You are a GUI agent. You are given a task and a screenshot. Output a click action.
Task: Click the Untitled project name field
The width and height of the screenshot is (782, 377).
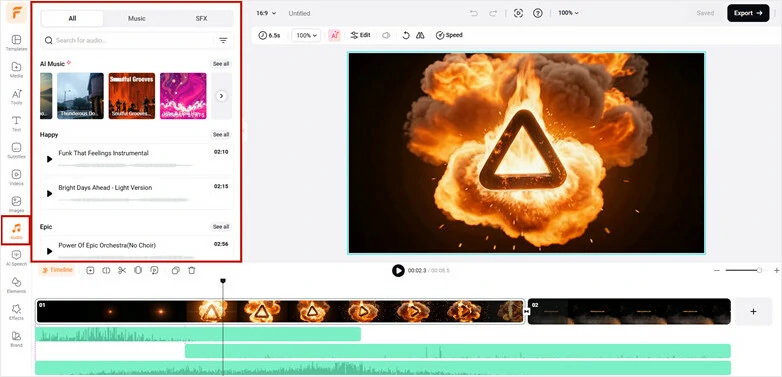point(299,13)
